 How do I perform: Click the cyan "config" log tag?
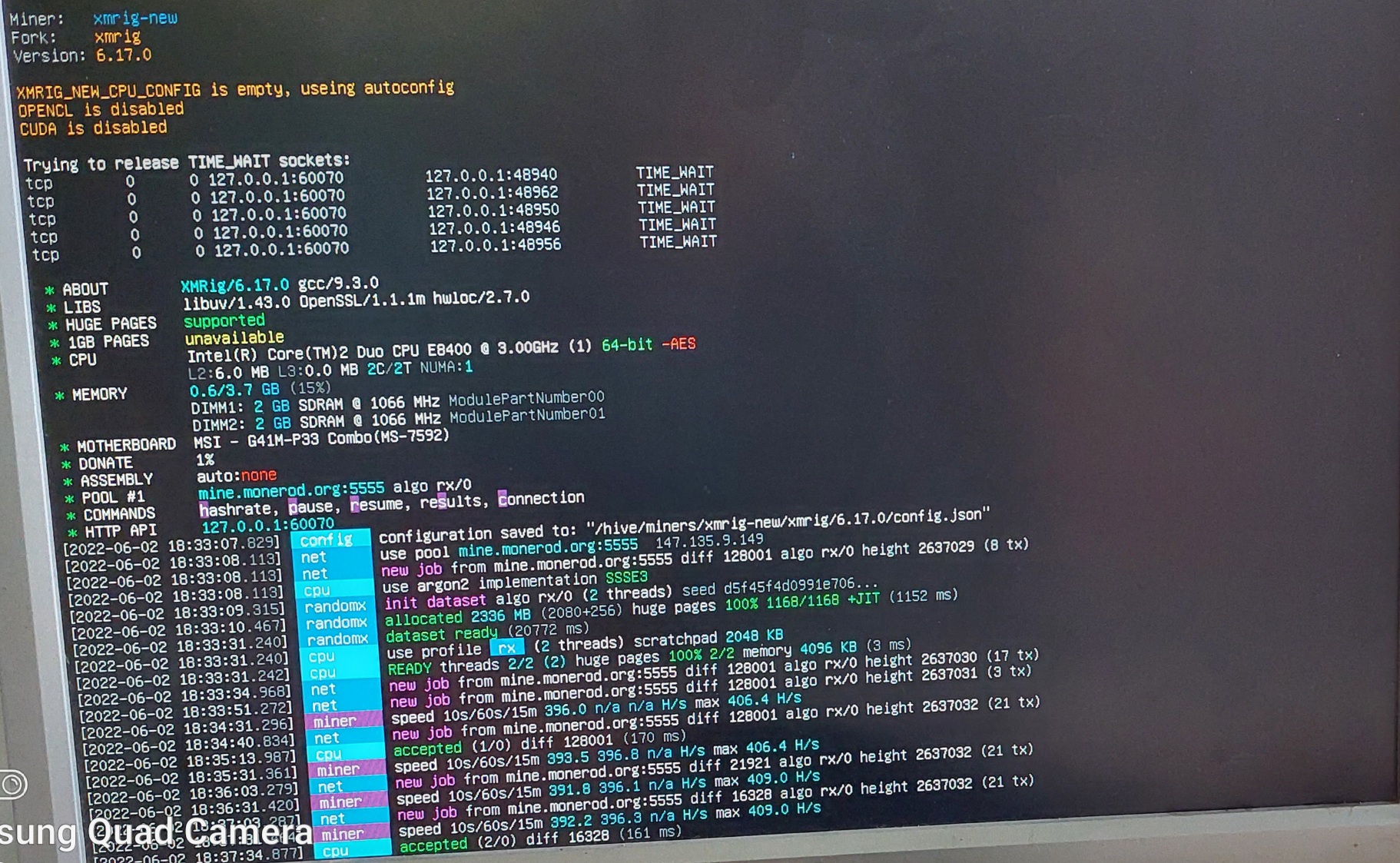(327, 540)
